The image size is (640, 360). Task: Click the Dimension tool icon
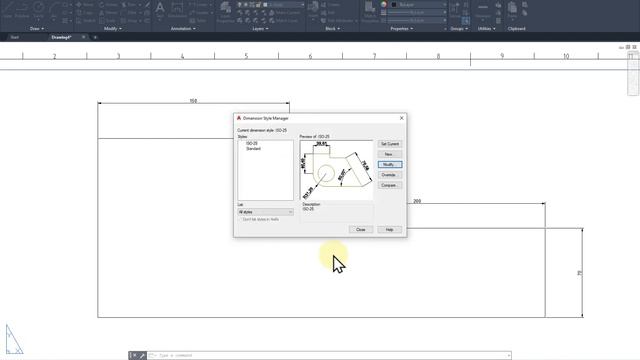[x=177, y=9]
